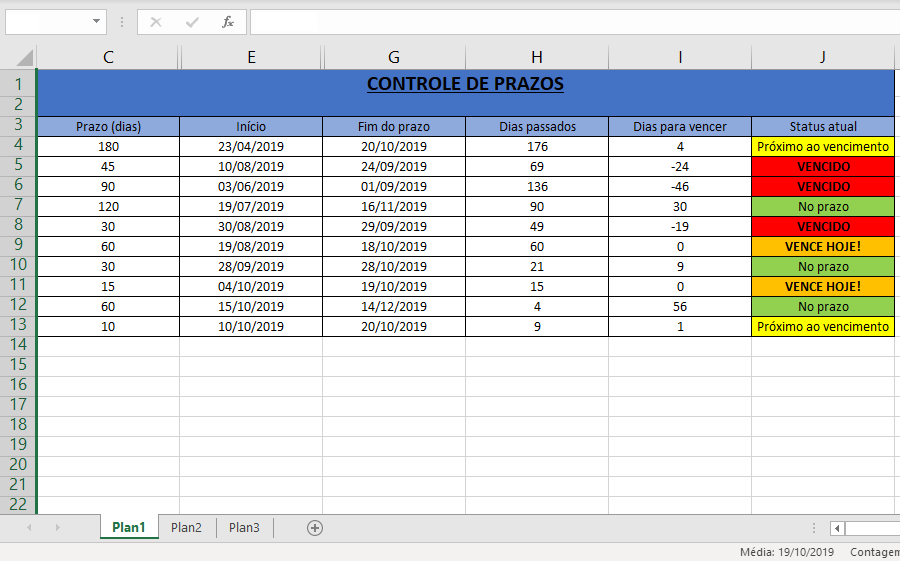Viewport: 900px width, 570px height.
Task: Click the Dias passados header cell
Action: point(537,126)
